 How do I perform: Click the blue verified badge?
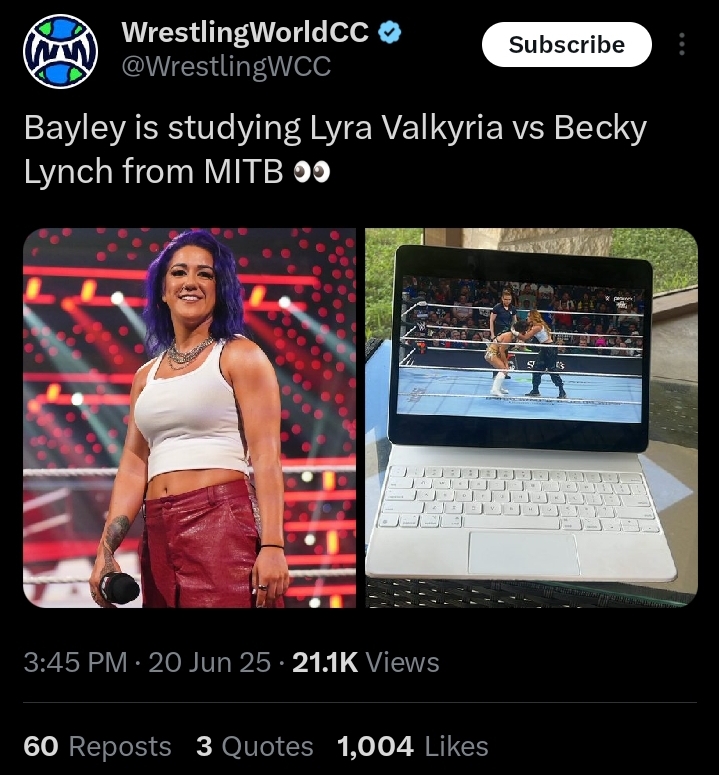click(389, 33)
